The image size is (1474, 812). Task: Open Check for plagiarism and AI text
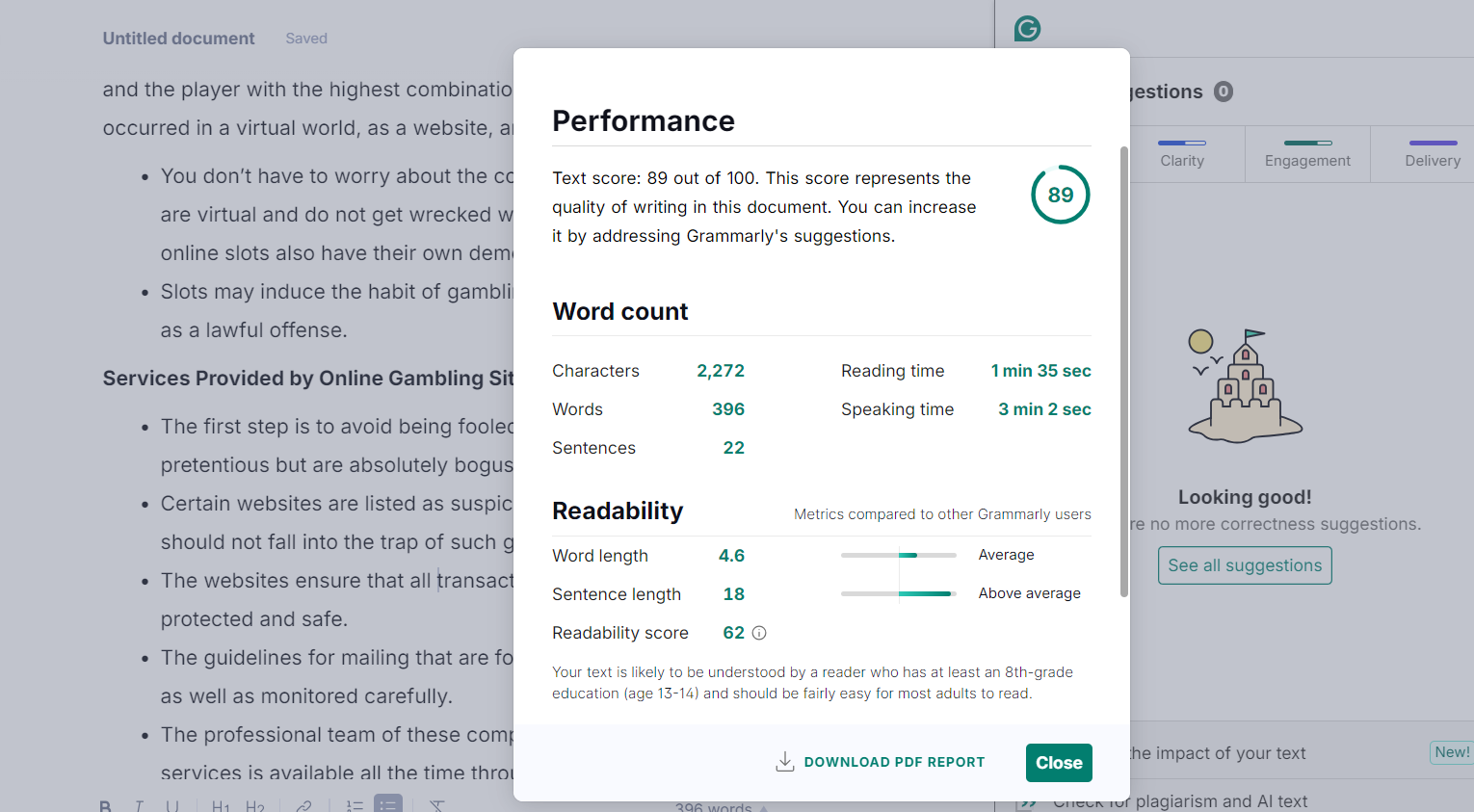pos(1180,801)
